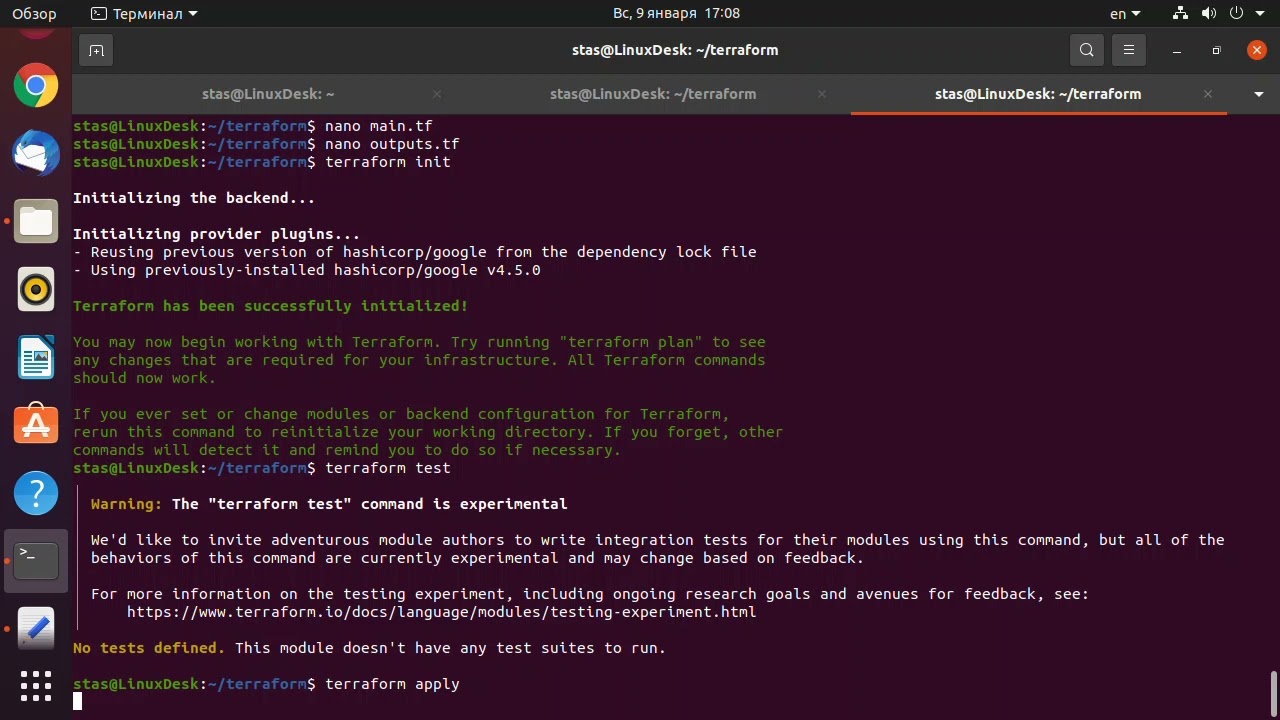Switch to the middle stas@LinuxDesk: ~/terraform tab

(x=653, y=94)
